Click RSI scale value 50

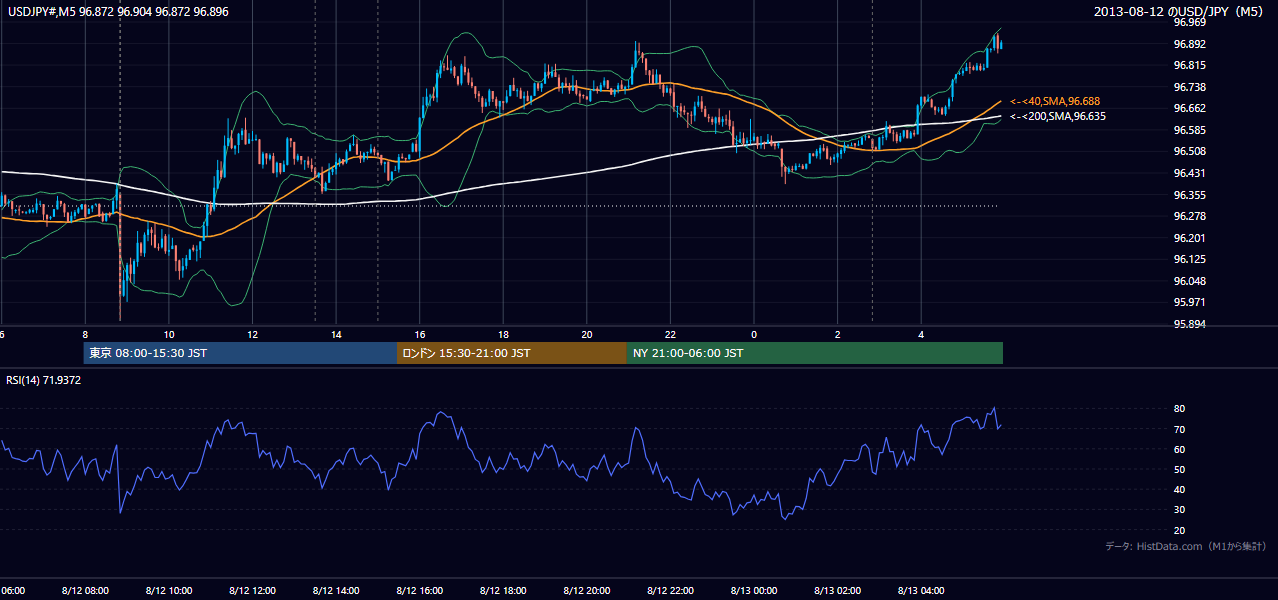1180,469
